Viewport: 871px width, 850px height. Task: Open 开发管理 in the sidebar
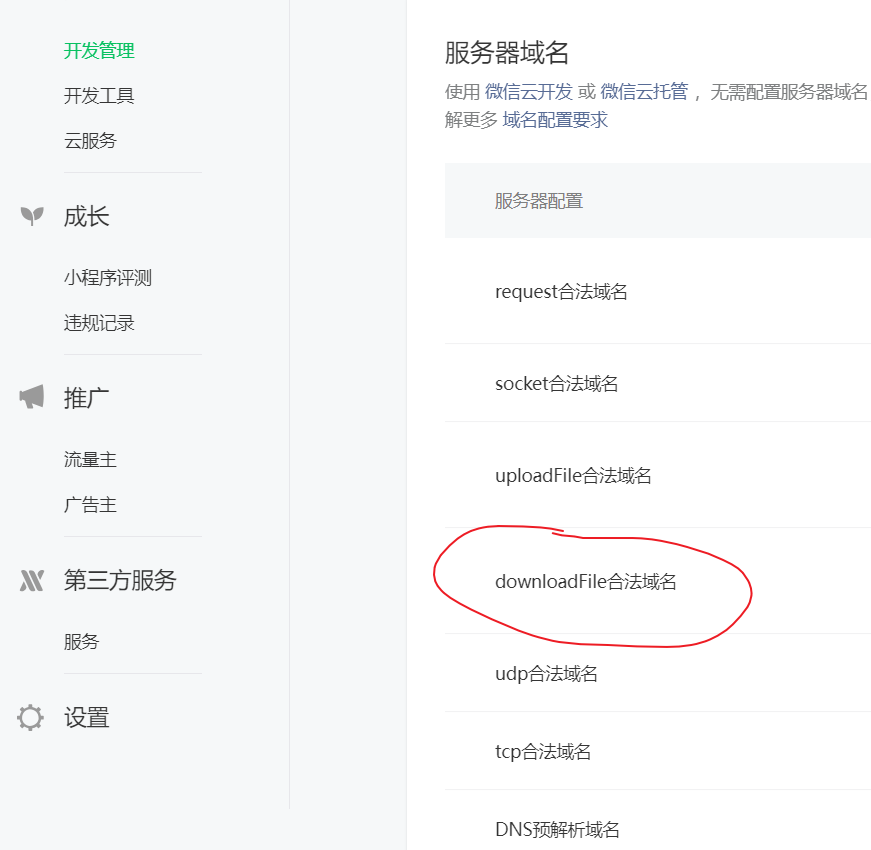tap(99, 51)
